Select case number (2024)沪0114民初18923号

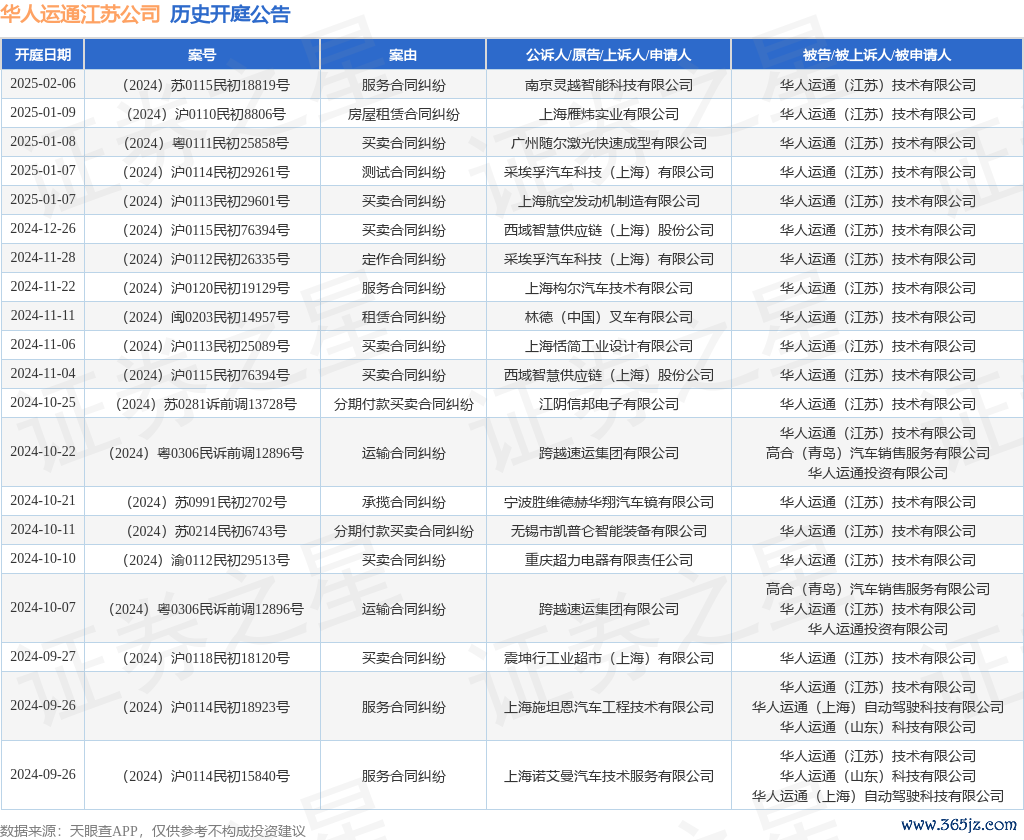(206, 707)
